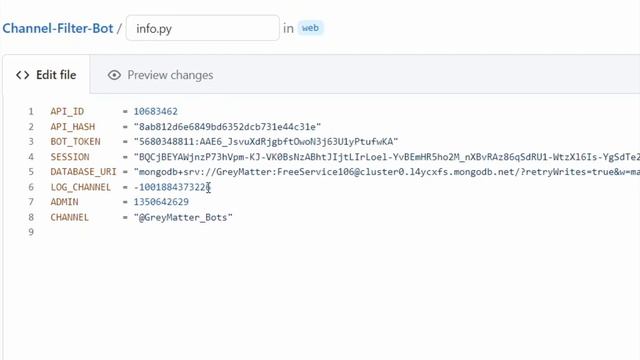Click the LOG_CHANNEL variable on line 6
Image resolution: width=640 pixels, height=360 pixels.
click(x=80, y=187)
